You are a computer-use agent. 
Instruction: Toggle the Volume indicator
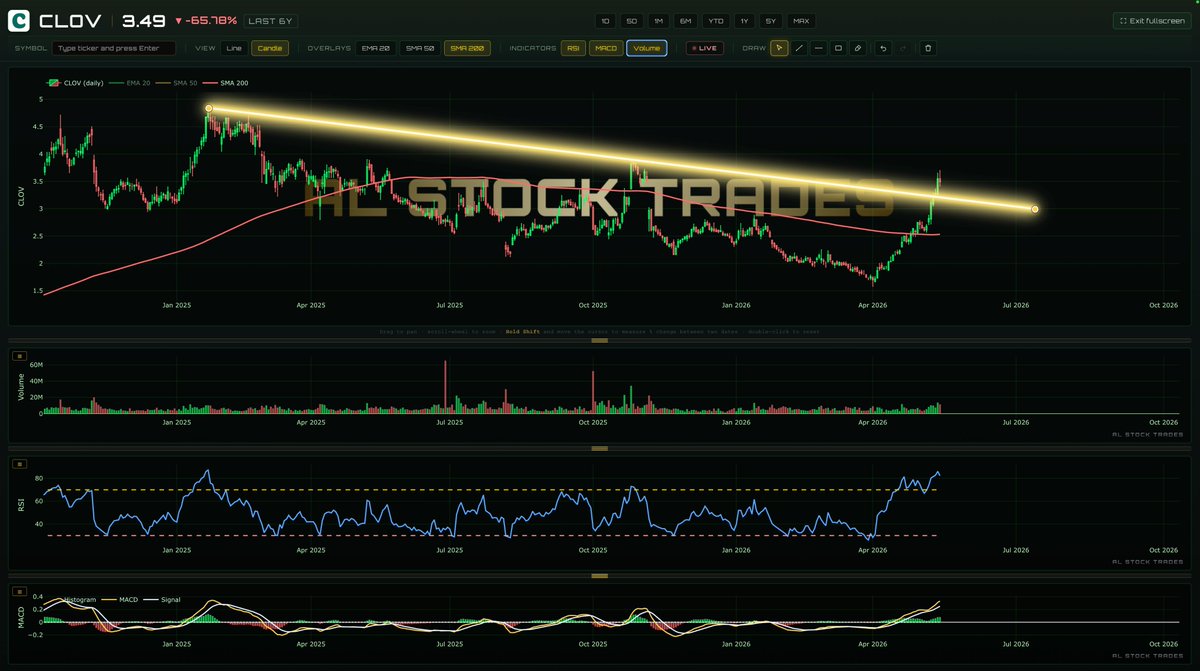(x=646, y=47)
